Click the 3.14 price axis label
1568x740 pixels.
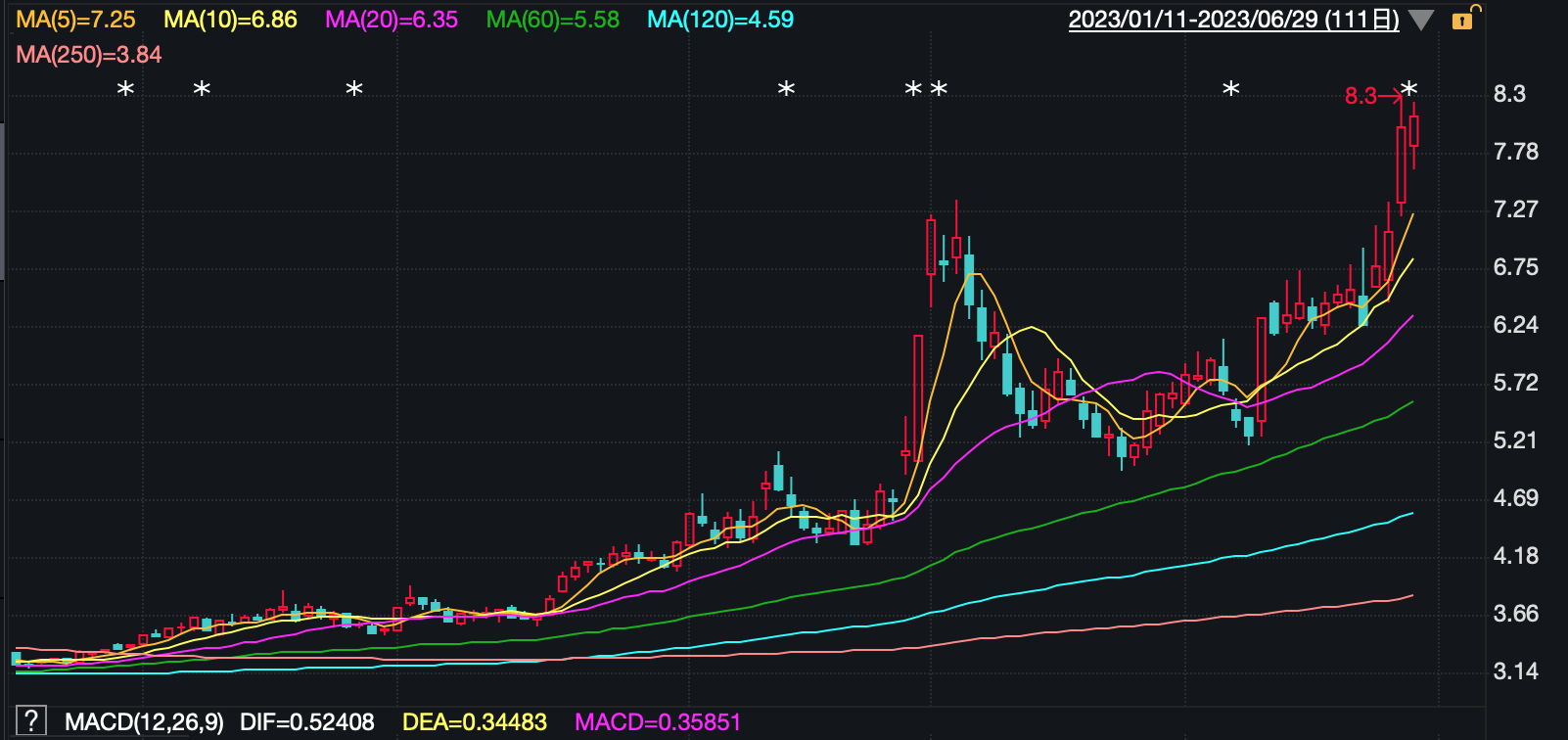click(1515, 671)
